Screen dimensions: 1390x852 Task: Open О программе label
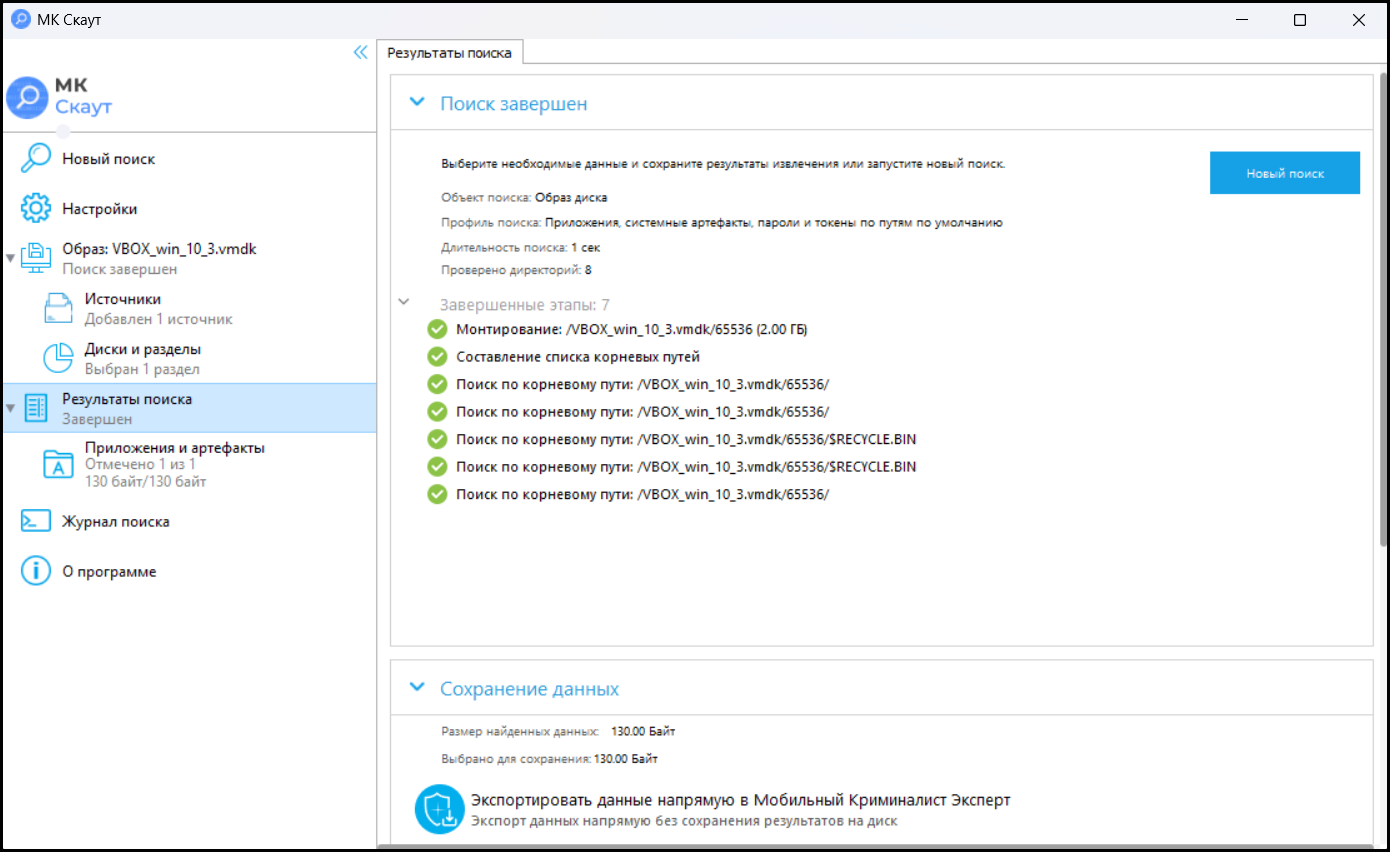(x=109, y=572)
